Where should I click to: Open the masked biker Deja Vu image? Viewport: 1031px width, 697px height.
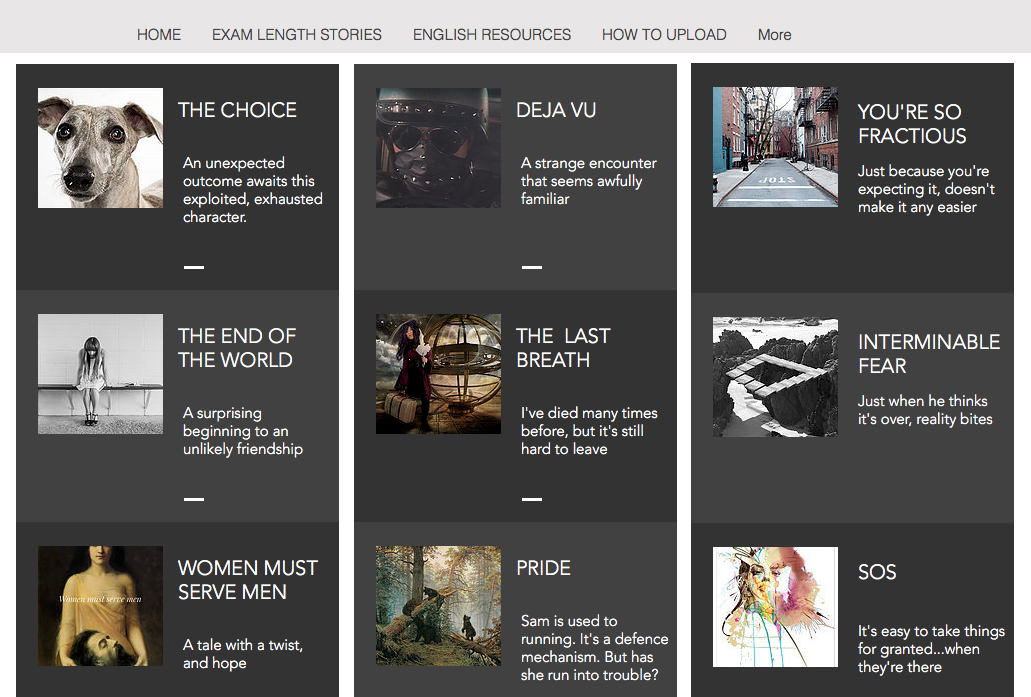[x=439, y=148]
